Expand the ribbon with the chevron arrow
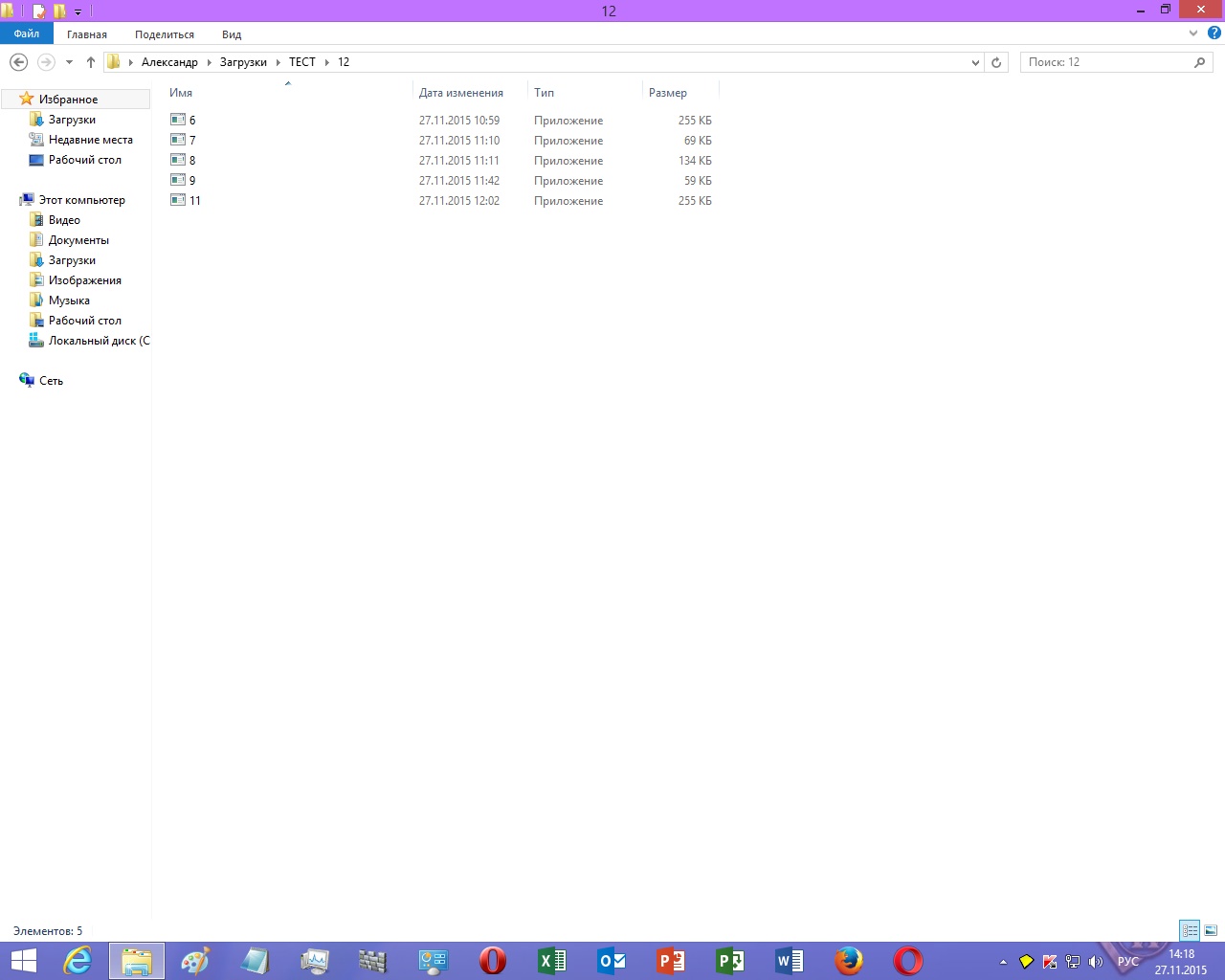Image resolution: width=1225 pixels, height=980 pixels. [x=1193, y=33]
